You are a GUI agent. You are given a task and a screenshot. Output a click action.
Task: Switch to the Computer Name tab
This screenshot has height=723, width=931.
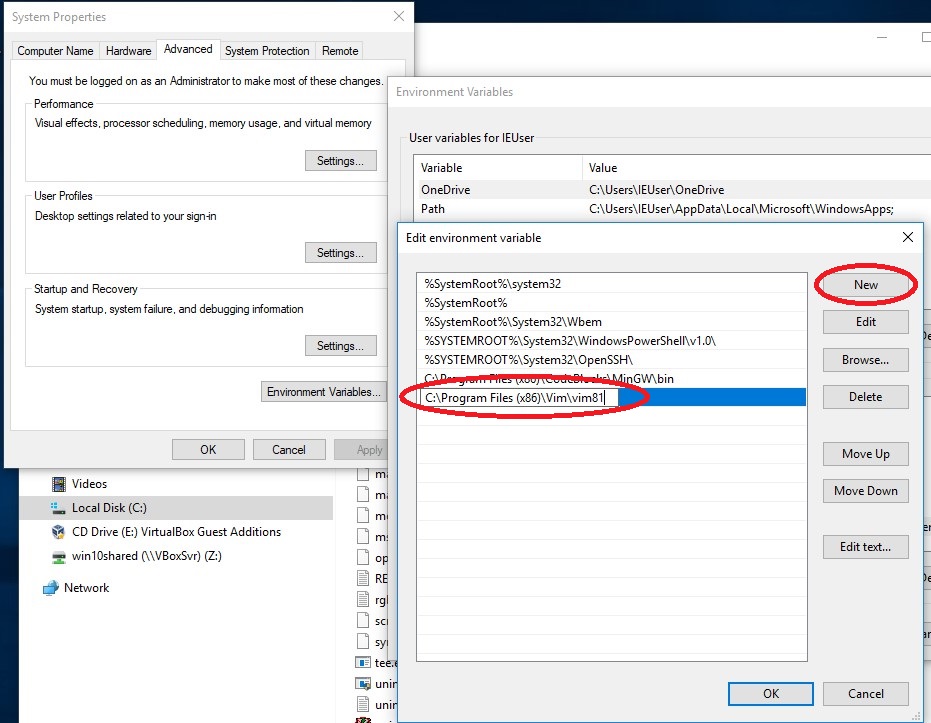coord(55,50)
